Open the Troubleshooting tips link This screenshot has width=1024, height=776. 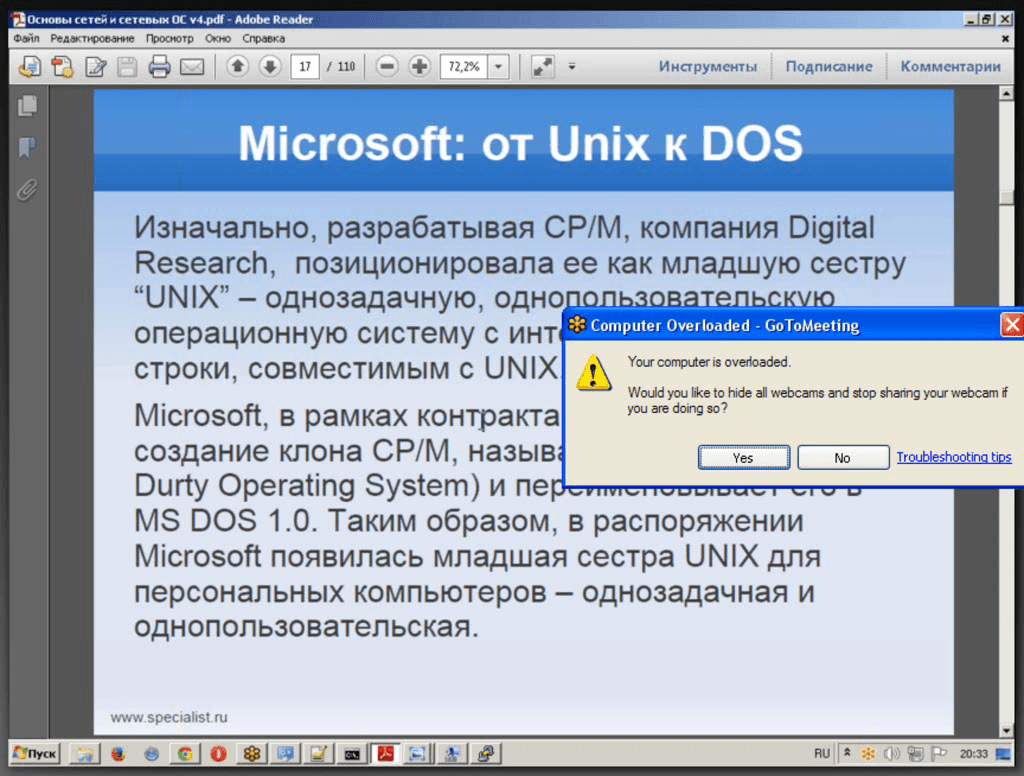pos(953,457)
